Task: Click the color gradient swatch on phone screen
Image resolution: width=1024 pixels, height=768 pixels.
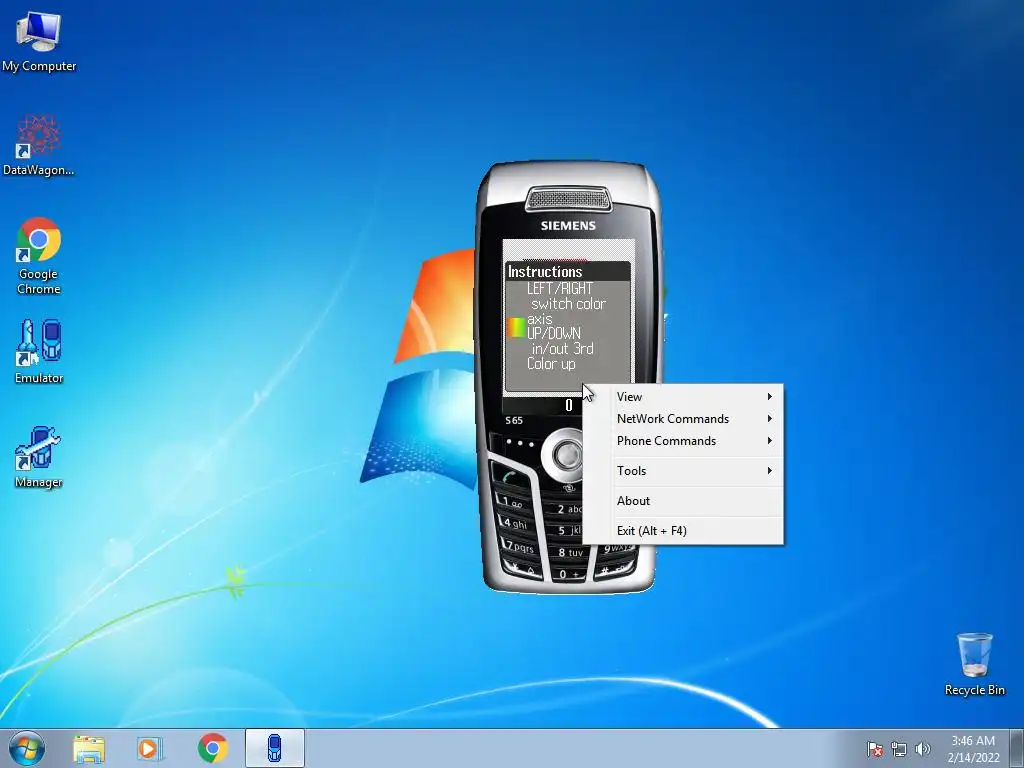Action: coord(517,327)
